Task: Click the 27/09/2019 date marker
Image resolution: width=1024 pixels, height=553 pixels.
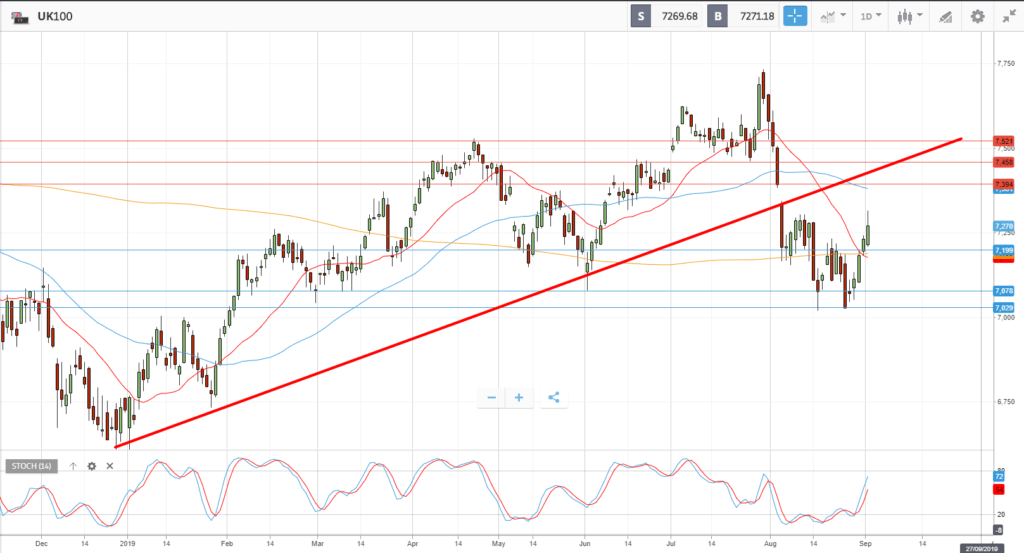Action: [981, 548]
